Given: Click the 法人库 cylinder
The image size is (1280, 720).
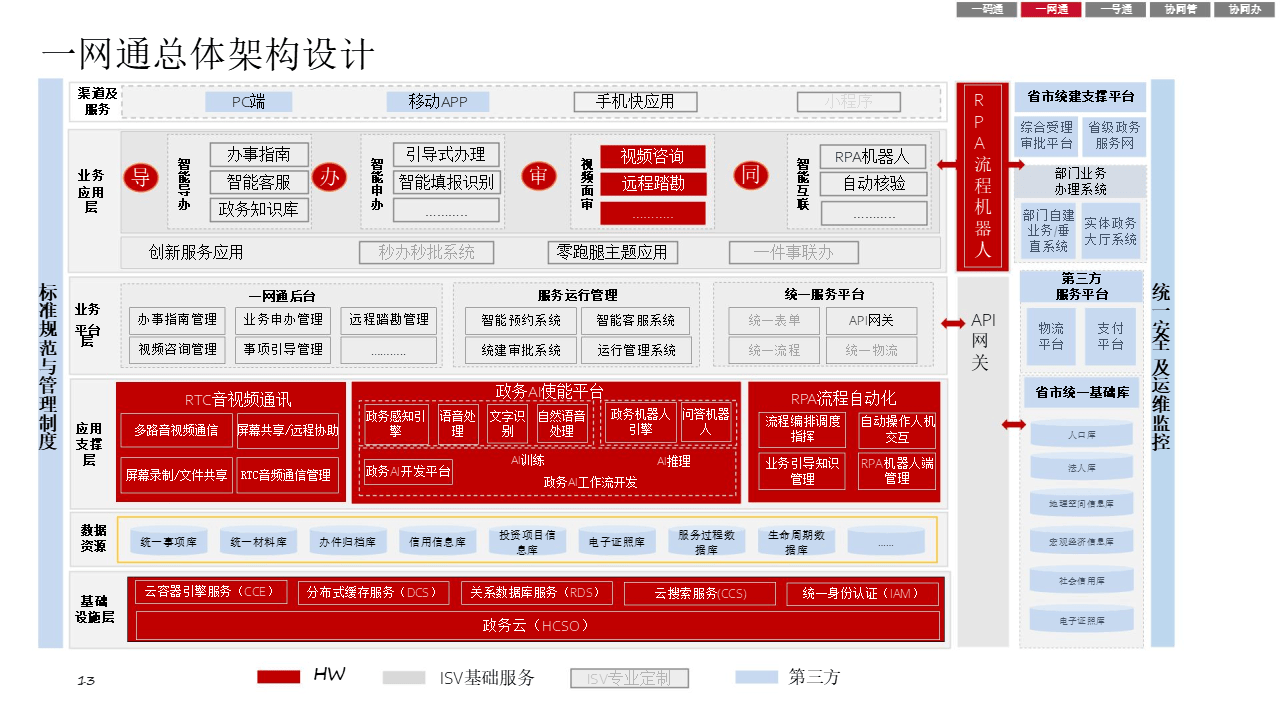Looking at the screenshot, I should point(1082,467).
